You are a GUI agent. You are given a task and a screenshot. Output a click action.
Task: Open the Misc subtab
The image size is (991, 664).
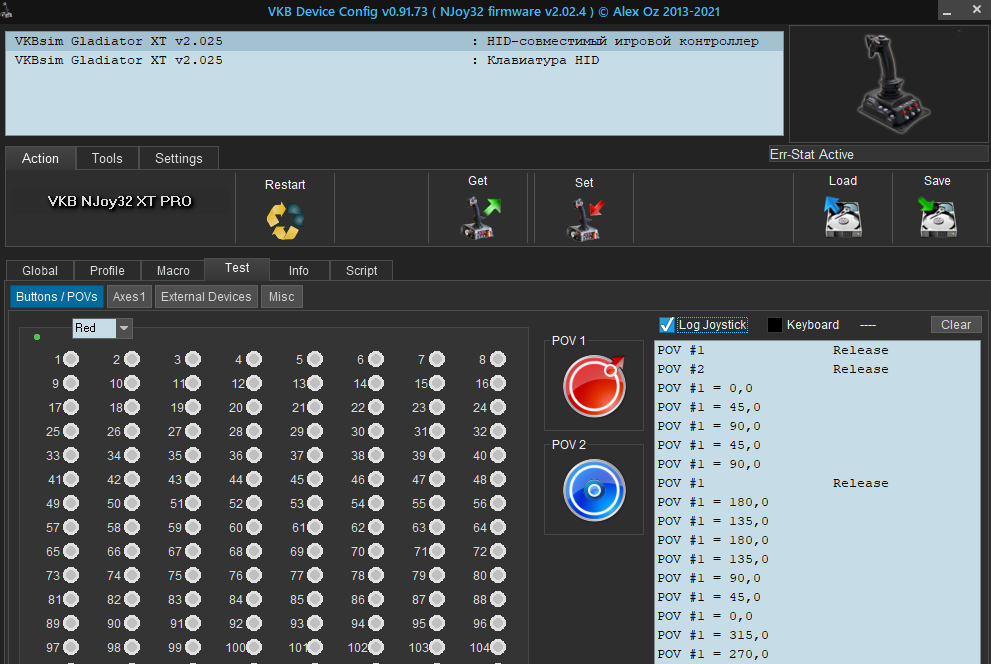[282, 297]
